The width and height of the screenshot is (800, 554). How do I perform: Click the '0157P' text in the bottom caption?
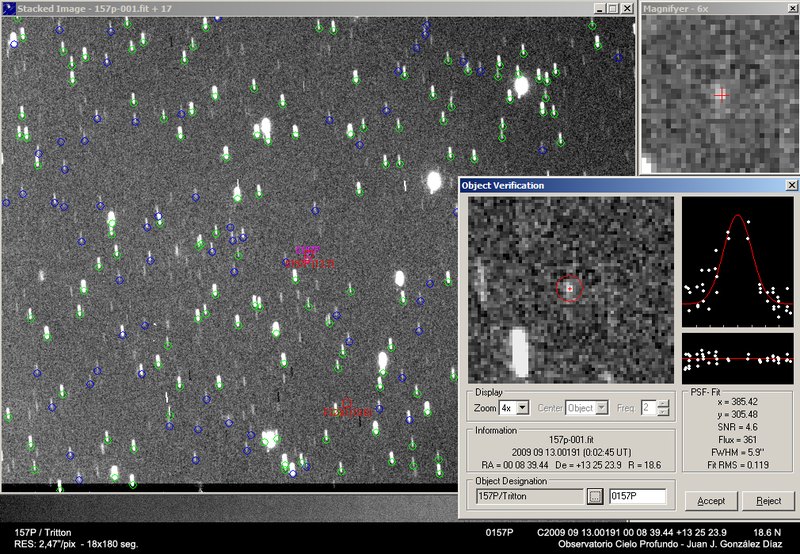click(499, 533)
